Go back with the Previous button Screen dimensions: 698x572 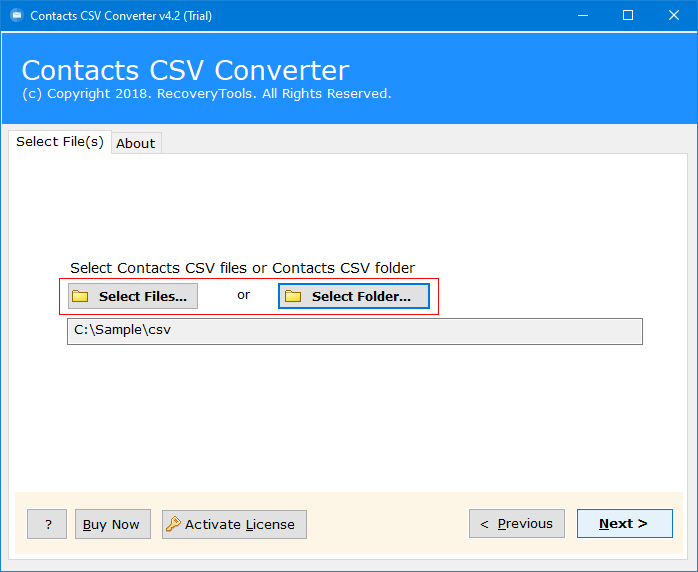tap(517, 523)
